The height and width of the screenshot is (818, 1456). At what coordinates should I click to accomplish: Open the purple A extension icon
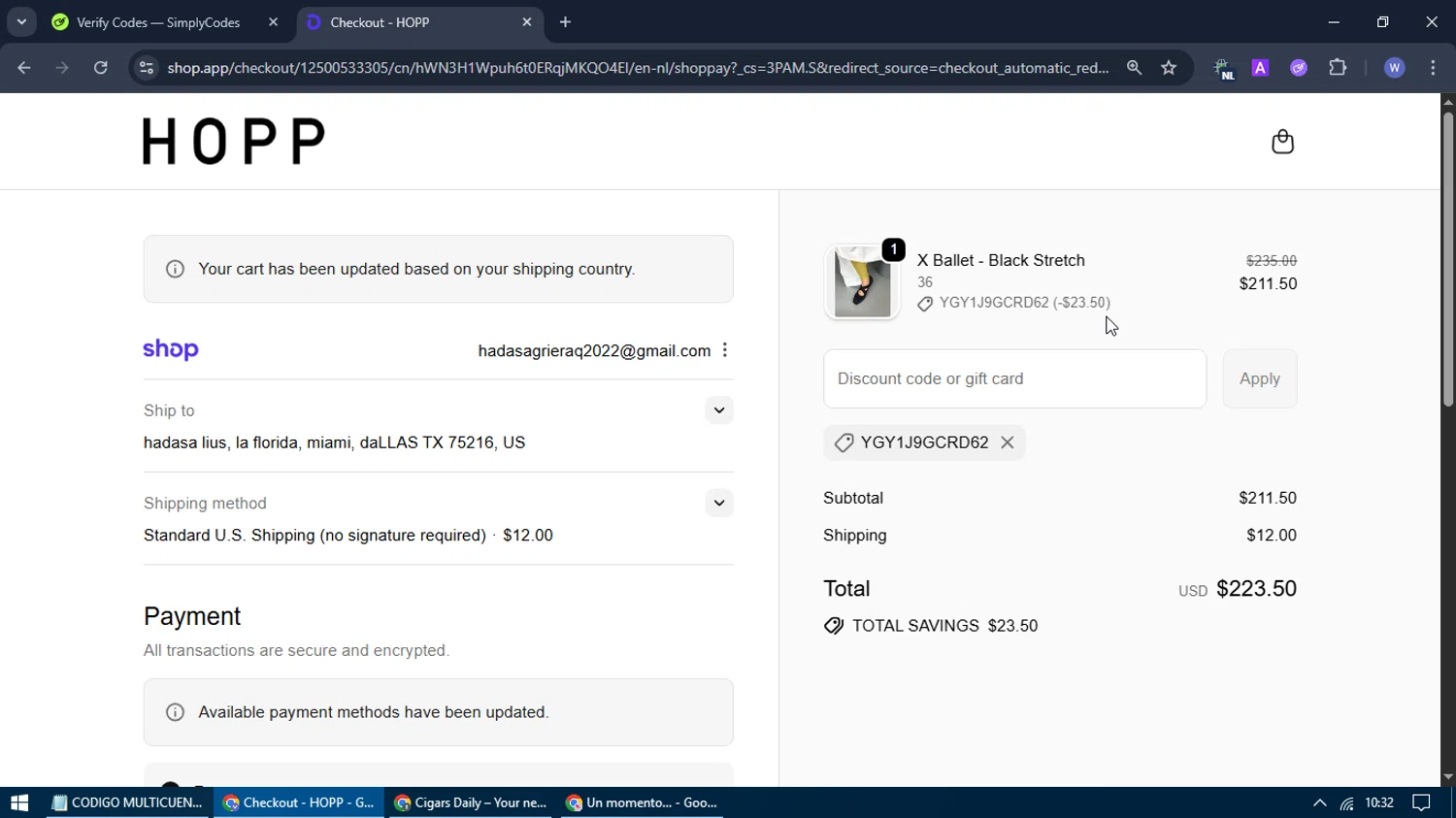(1260, 68)
